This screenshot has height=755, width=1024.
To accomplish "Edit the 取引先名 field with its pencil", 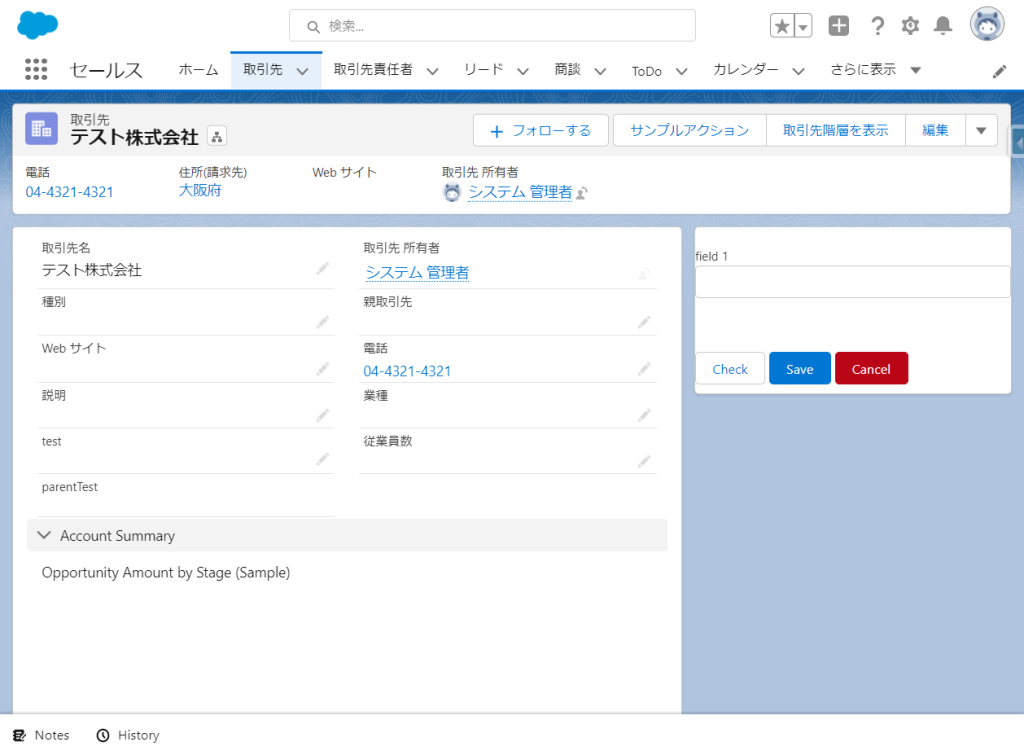I will (x=323, y=268).
